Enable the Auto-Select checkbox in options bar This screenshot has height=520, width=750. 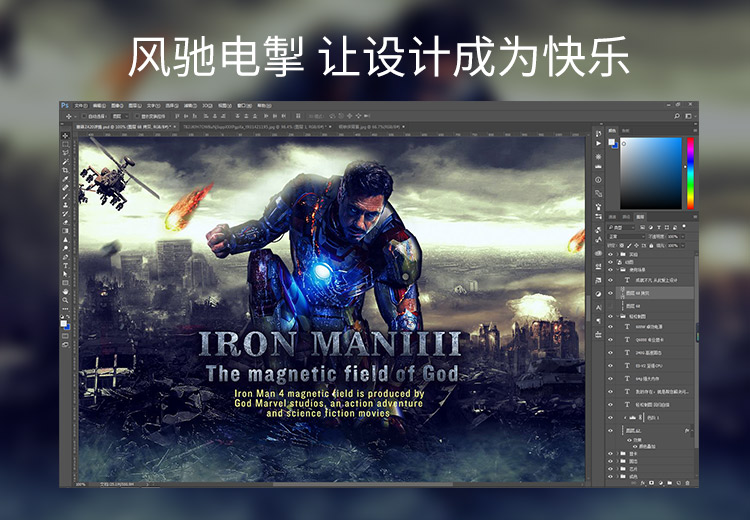[x=84, y=116]
